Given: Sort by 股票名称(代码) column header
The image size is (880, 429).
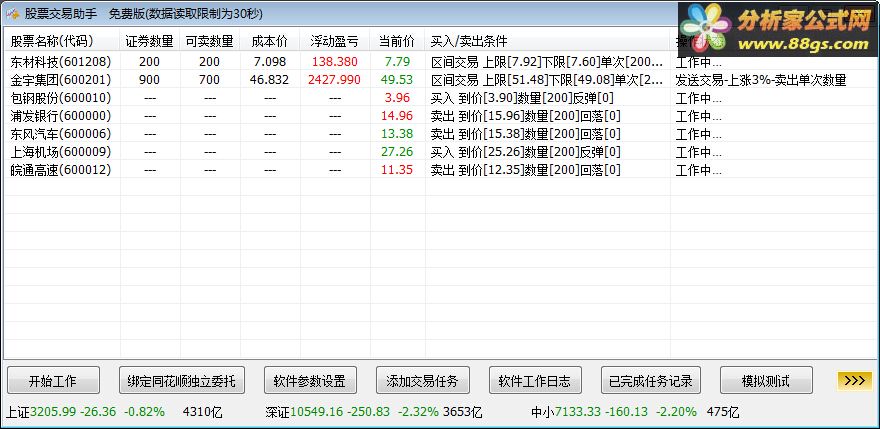Looking at the screenshot, I should tap(62, 41).
